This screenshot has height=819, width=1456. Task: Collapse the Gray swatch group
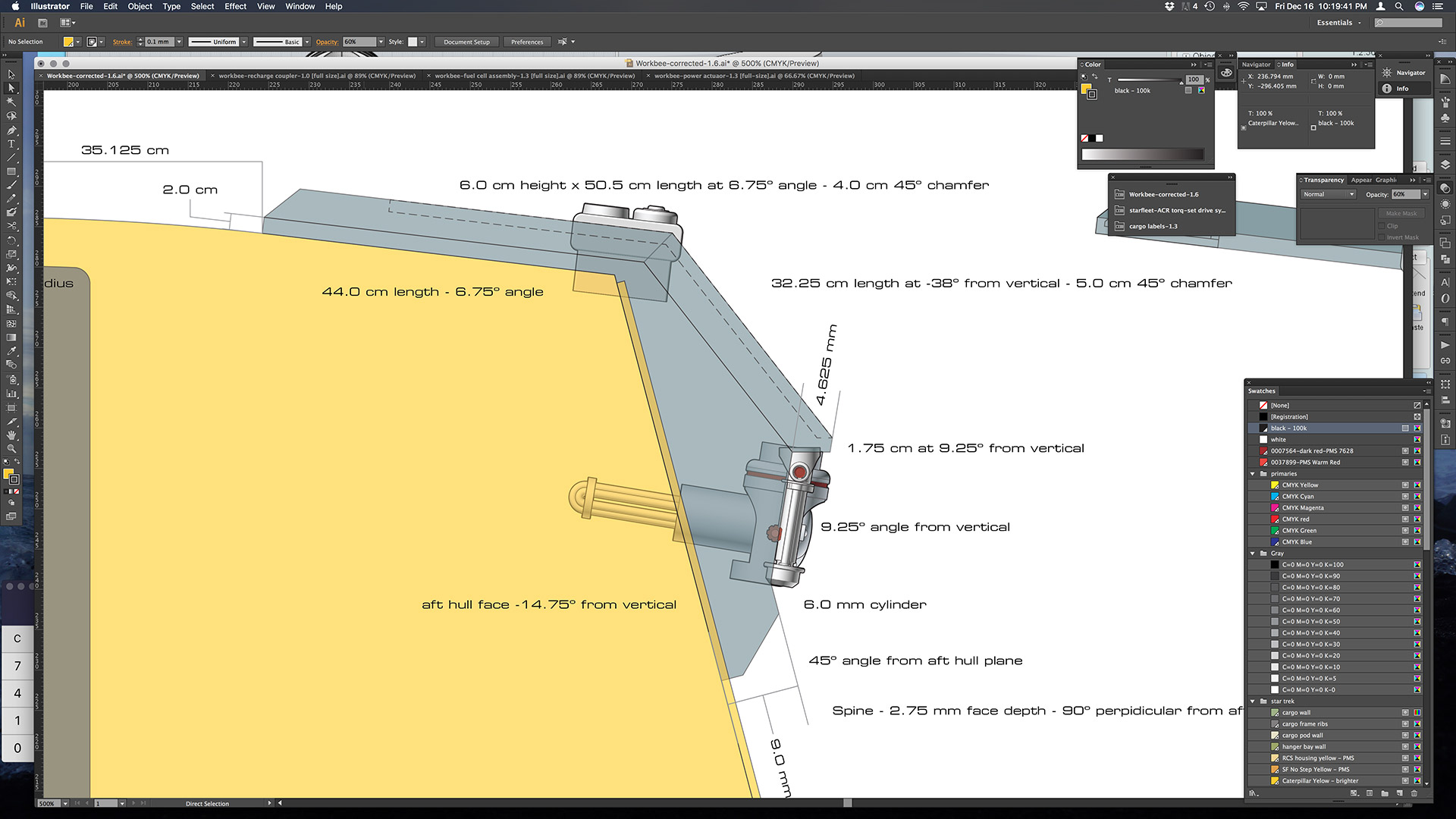coord(1253,554)
